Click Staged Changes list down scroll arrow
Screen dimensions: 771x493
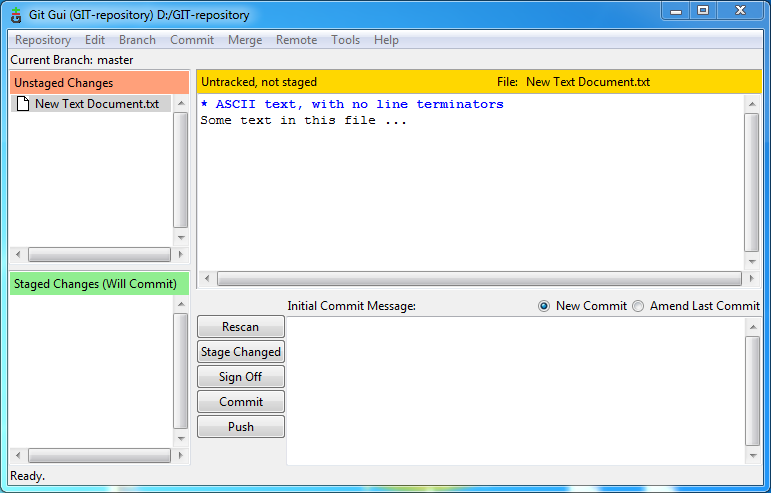click(x=181, y=439)
